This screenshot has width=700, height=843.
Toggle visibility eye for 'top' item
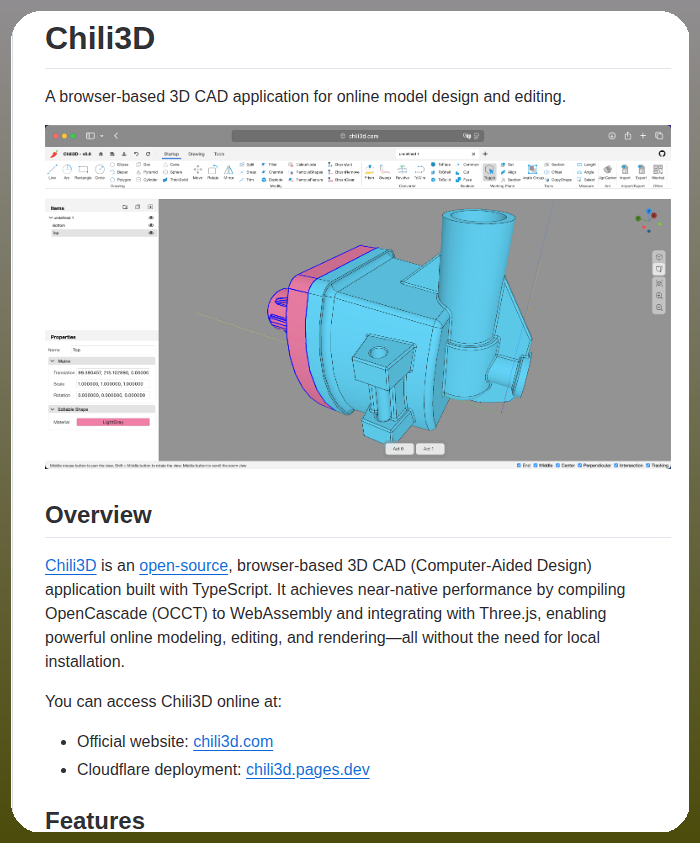(x=151, y=233)
